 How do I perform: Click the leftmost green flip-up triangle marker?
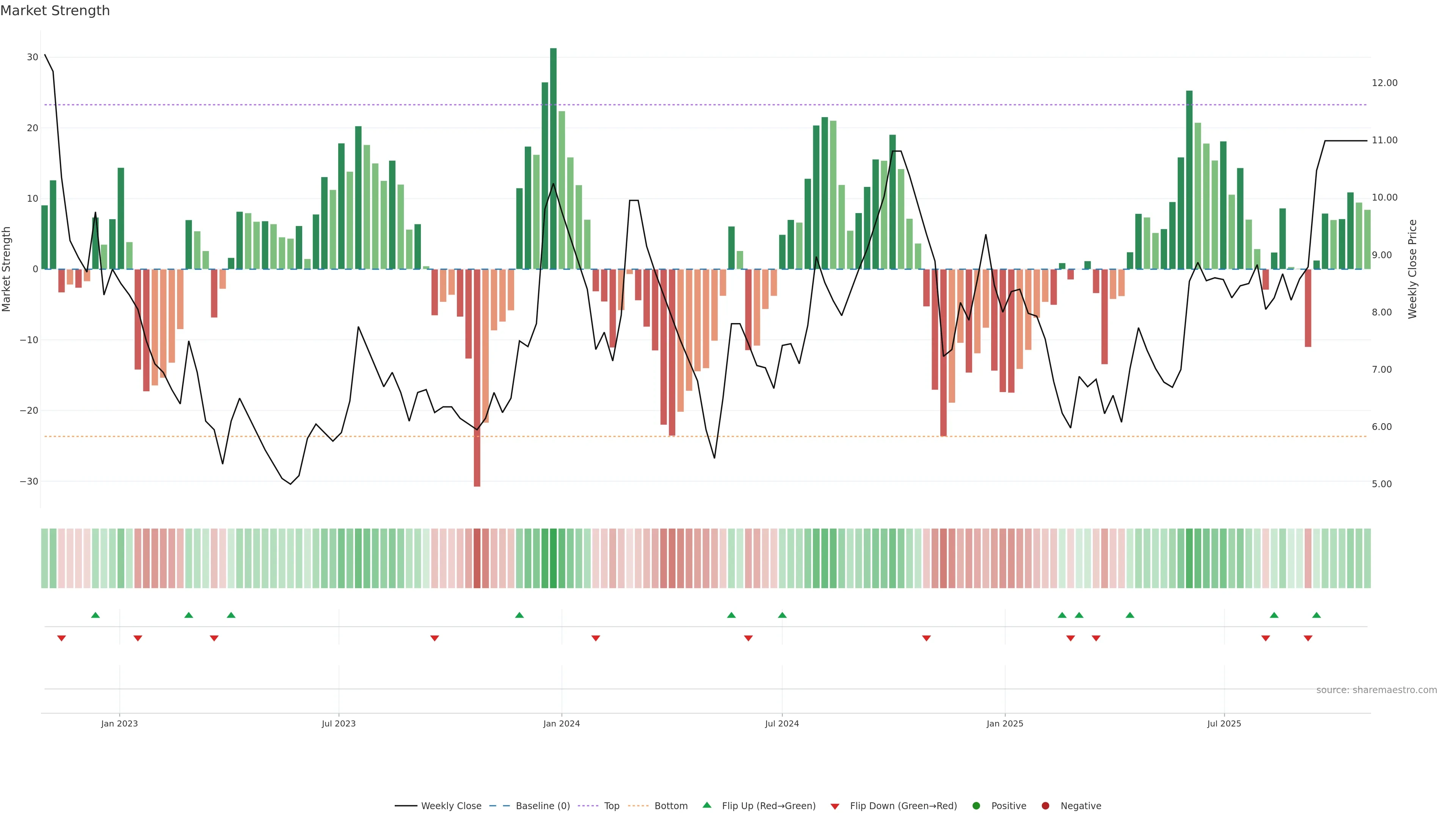[96, 615]
